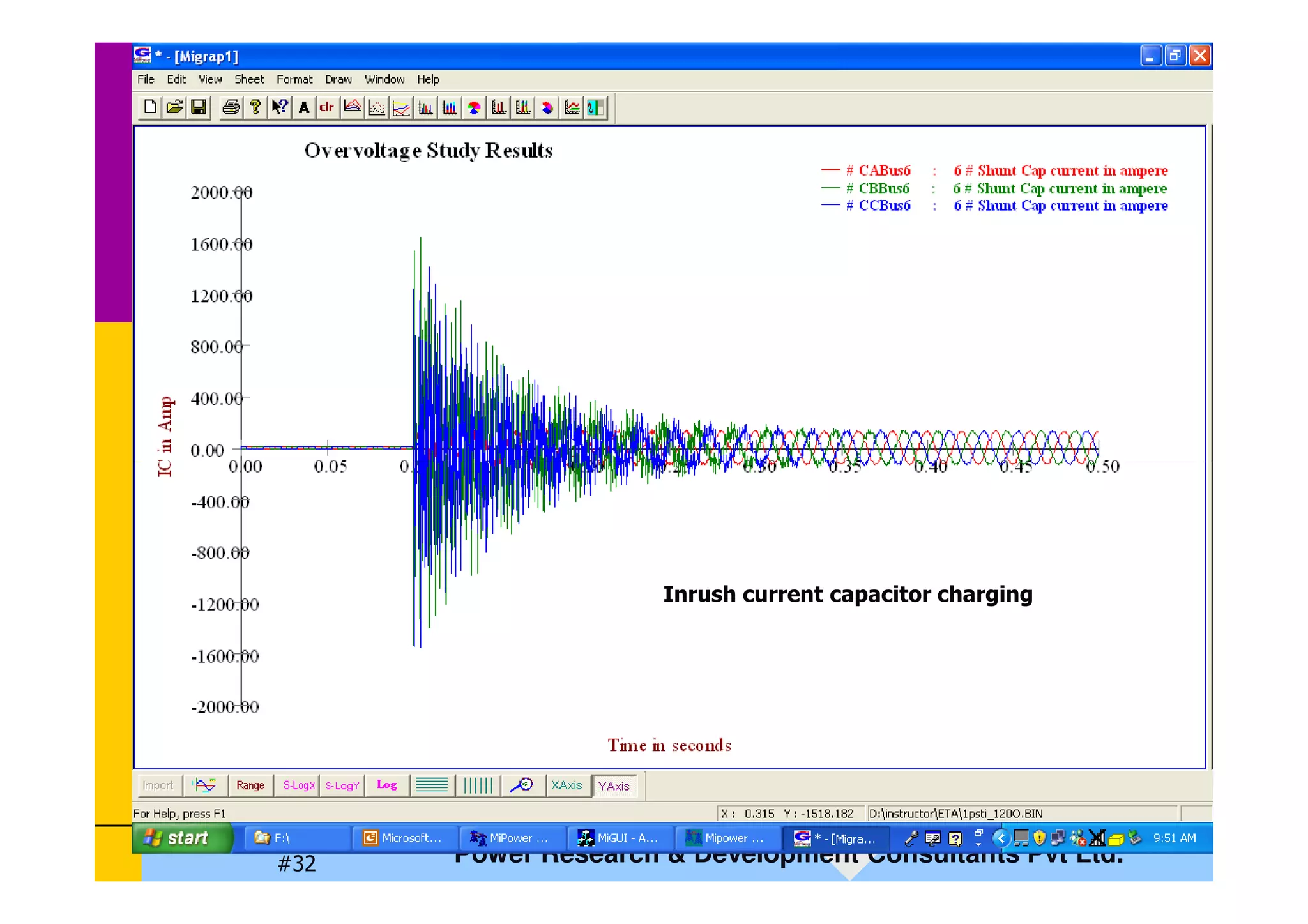Image resolution: width=1308 pixels, height=924 pixels.
Task: Choose the multi-line chart icon
Action: 401,107
